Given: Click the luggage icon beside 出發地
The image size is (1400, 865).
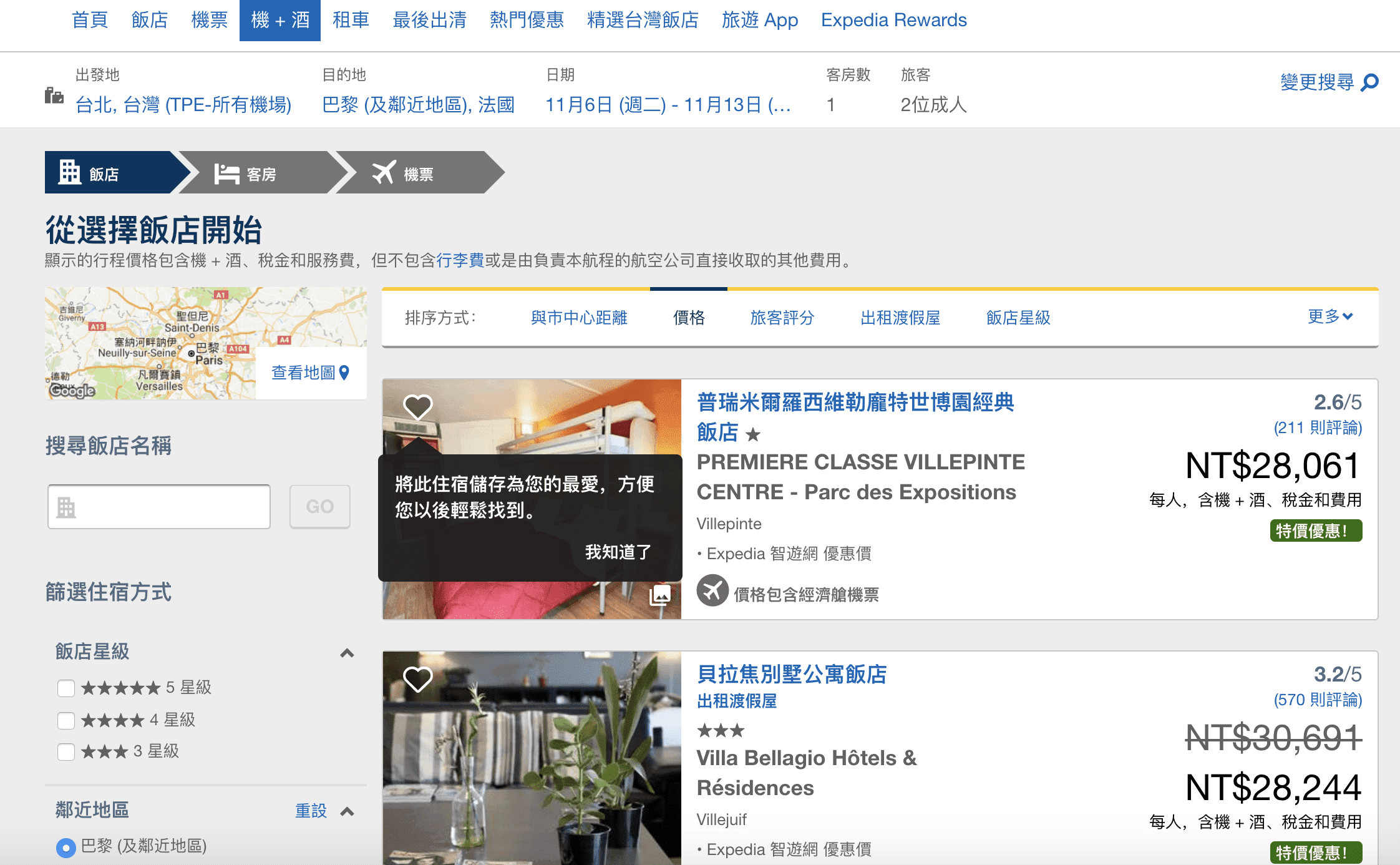Looking at the screenshot, I should [54, 95].
